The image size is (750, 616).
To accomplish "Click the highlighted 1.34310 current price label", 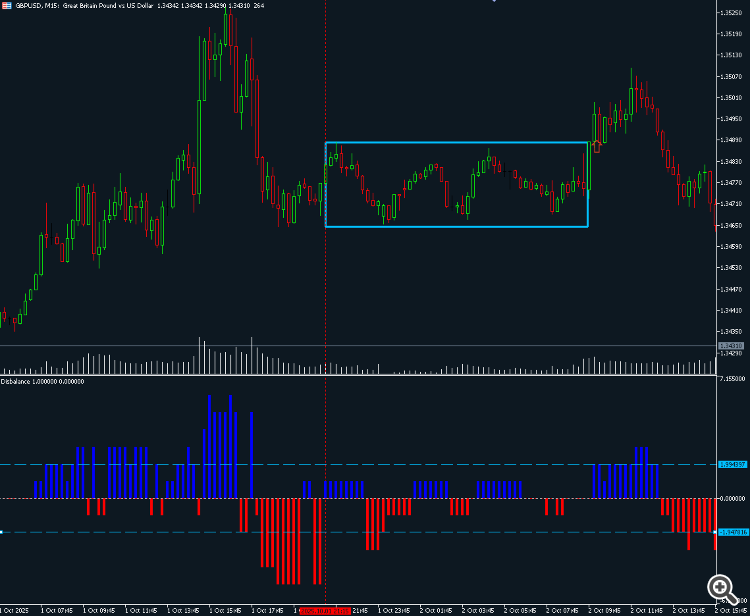I will (x=731, y=346).
